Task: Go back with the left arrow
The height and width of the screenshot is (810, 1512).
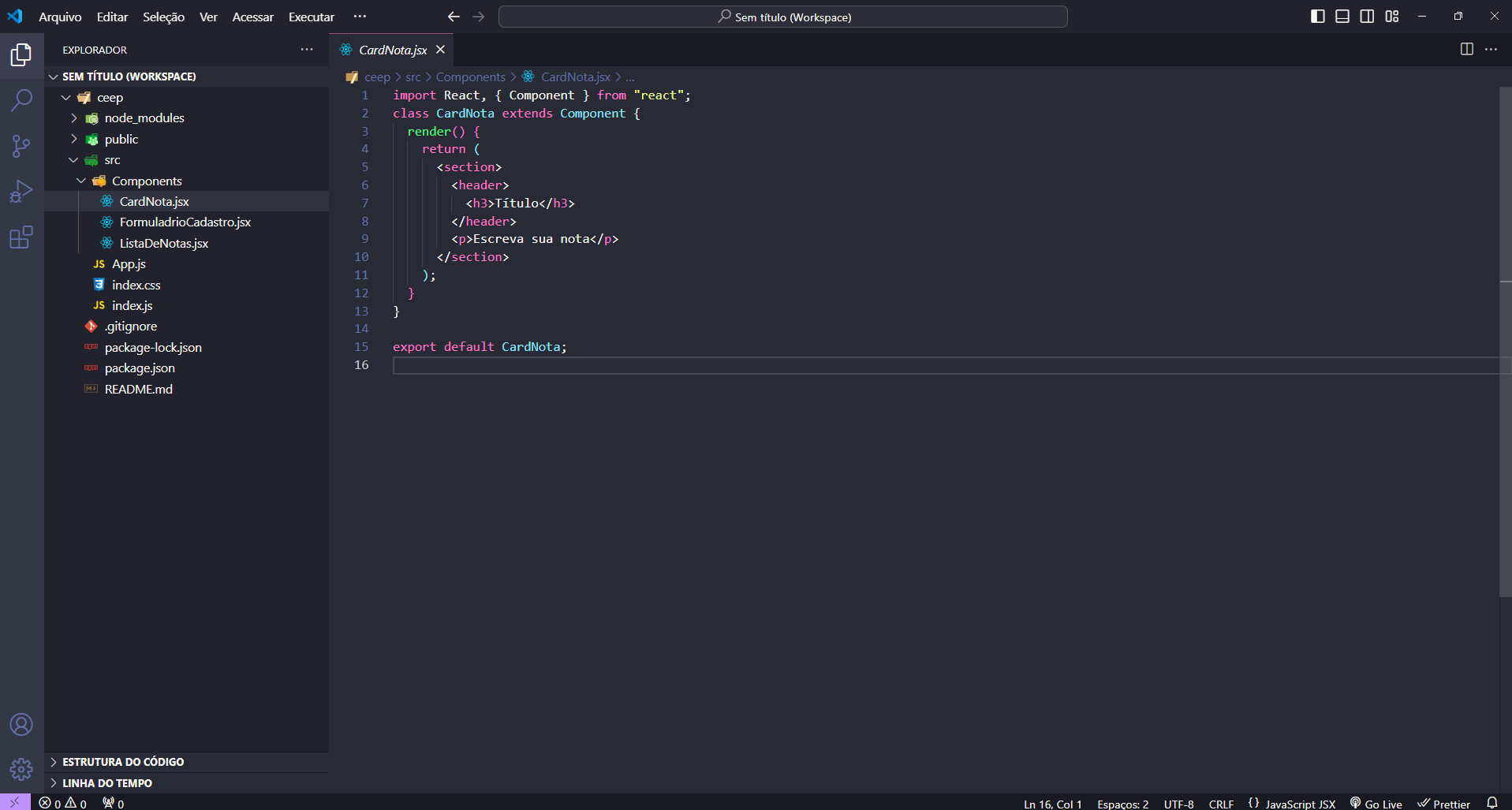Action: [454, 17]
